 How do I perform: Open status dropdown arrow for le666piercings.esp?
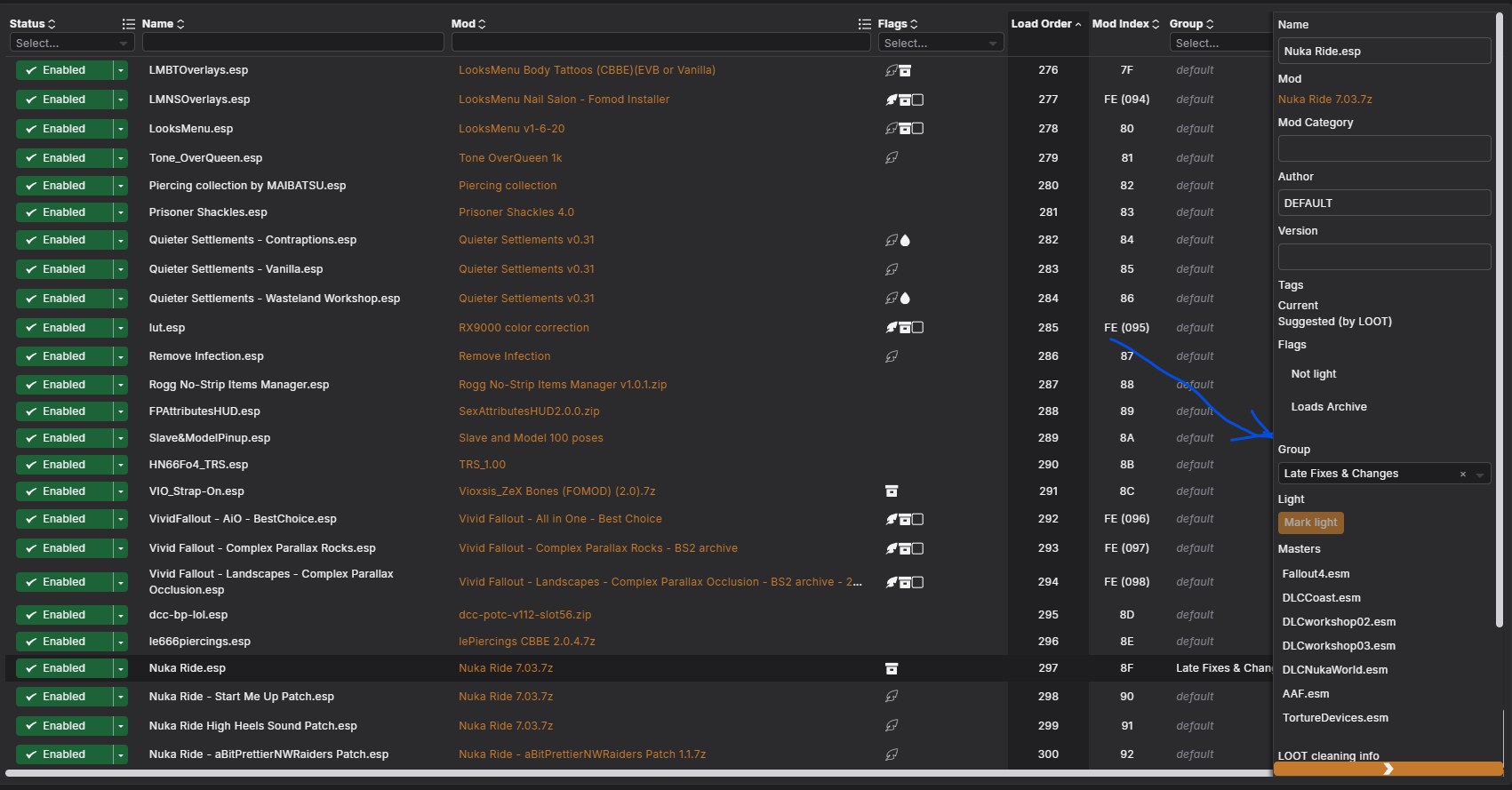pos(121,642)
